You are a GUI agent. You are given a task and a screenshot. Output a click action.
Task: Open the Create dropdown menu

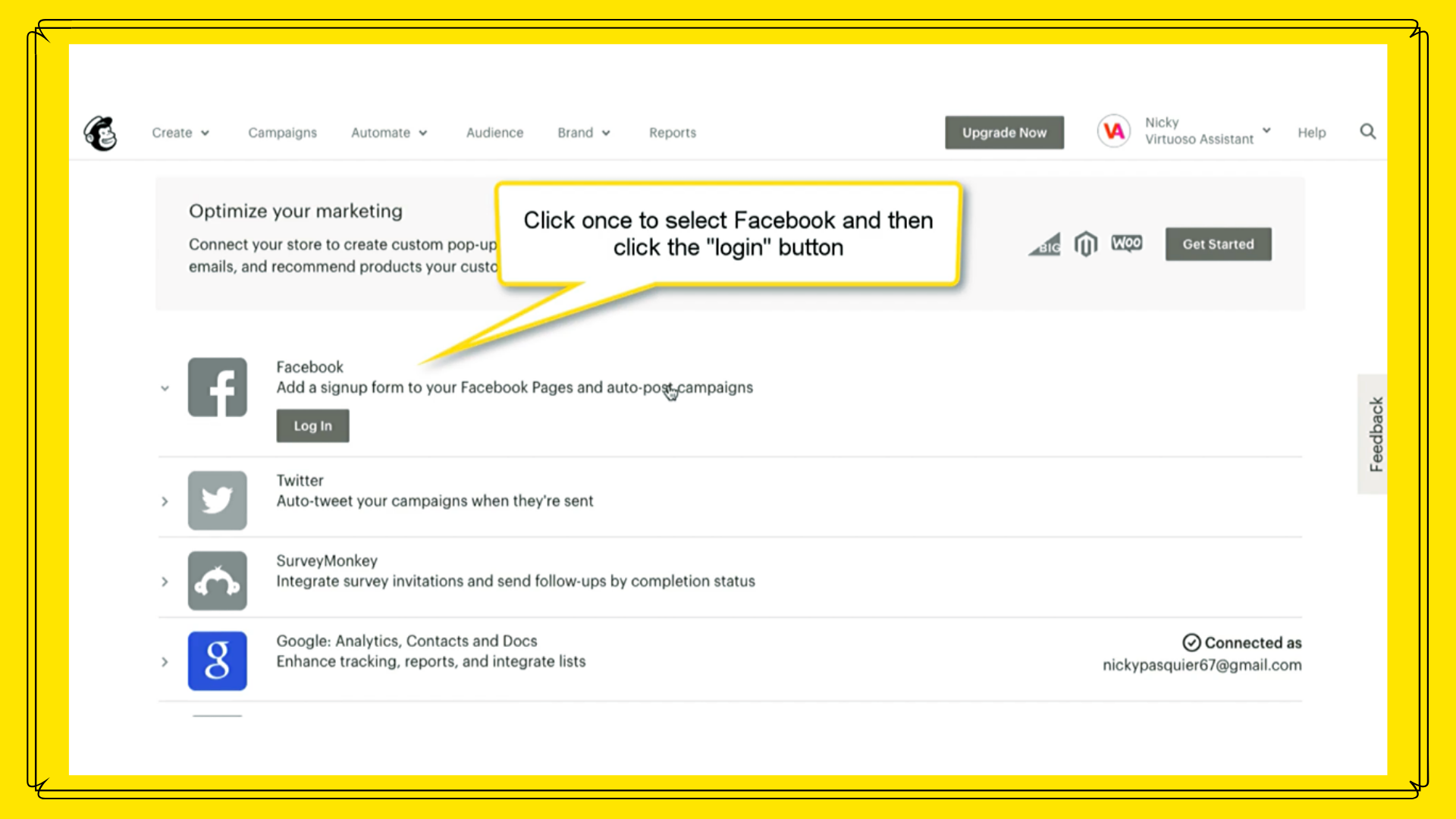pos(180,132)
